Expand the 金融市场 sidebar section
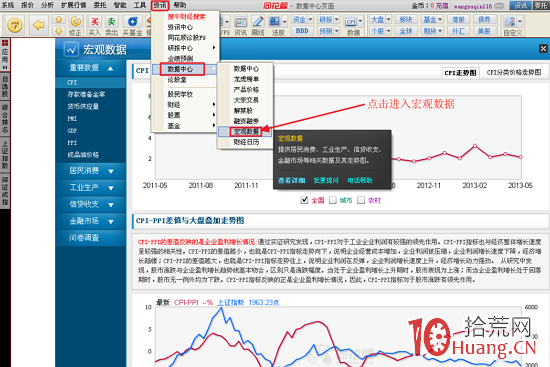The image size is (550, 367). coord(111,222)
